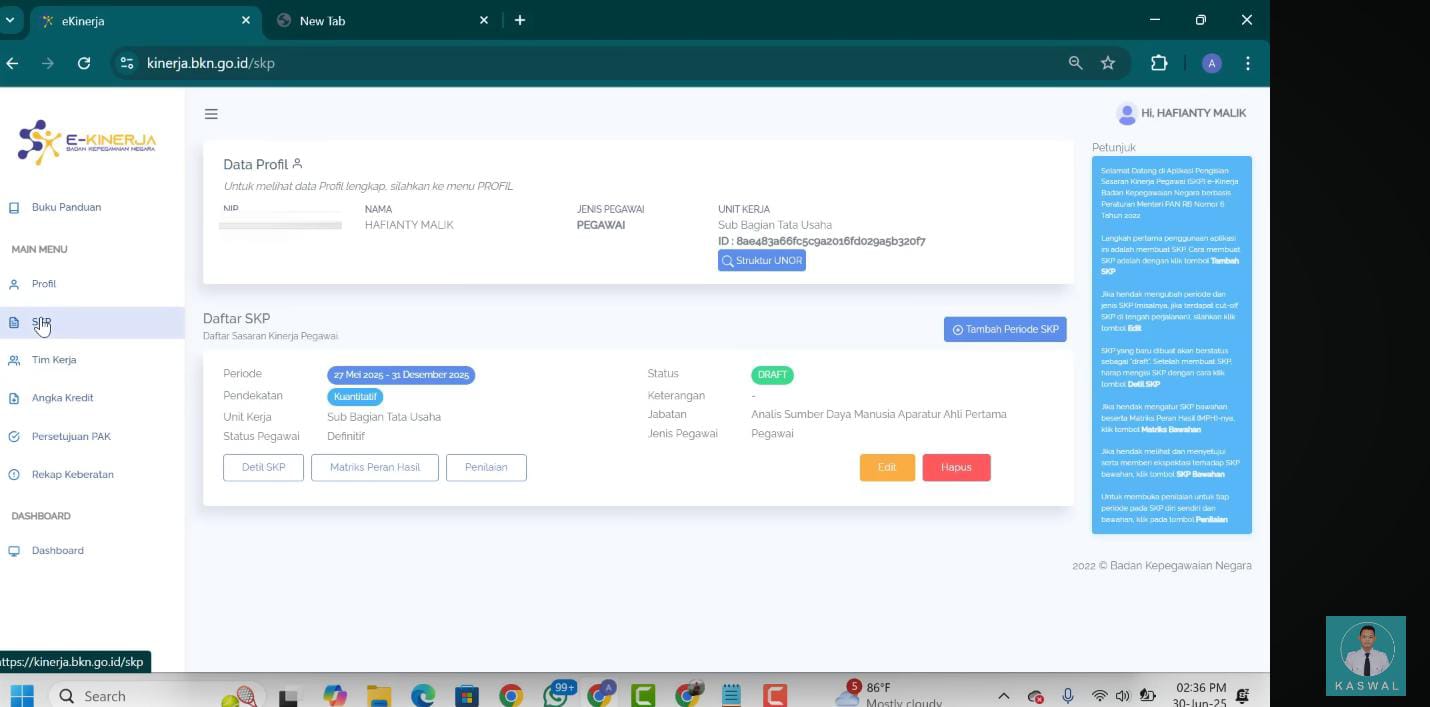Open Microsoft Edge from taskbar
1430x707 pixels.
pos(423,696)
